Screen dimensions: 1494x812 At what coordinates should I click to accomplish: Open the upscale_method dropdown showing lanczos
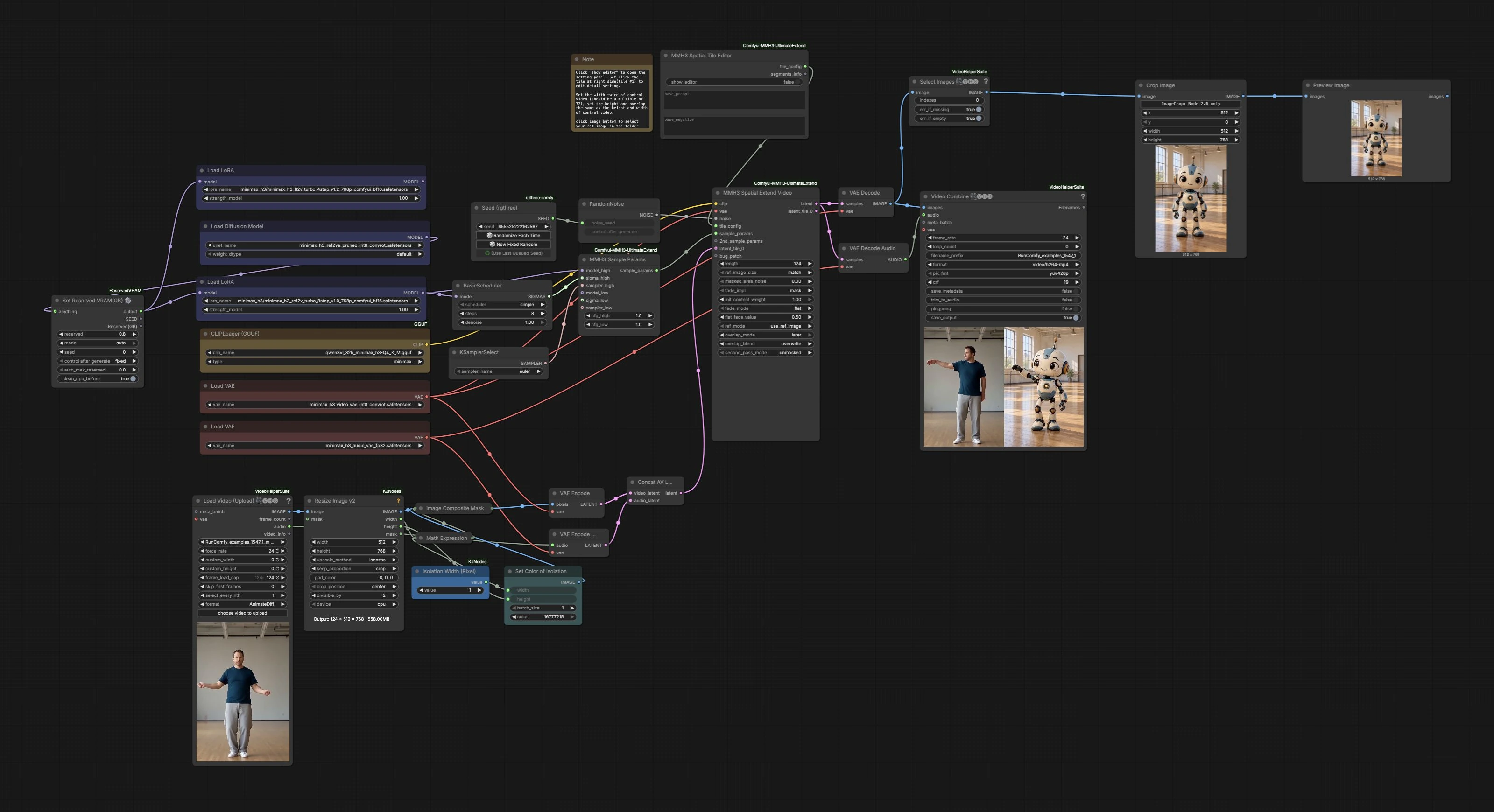[x=354, y=560]
